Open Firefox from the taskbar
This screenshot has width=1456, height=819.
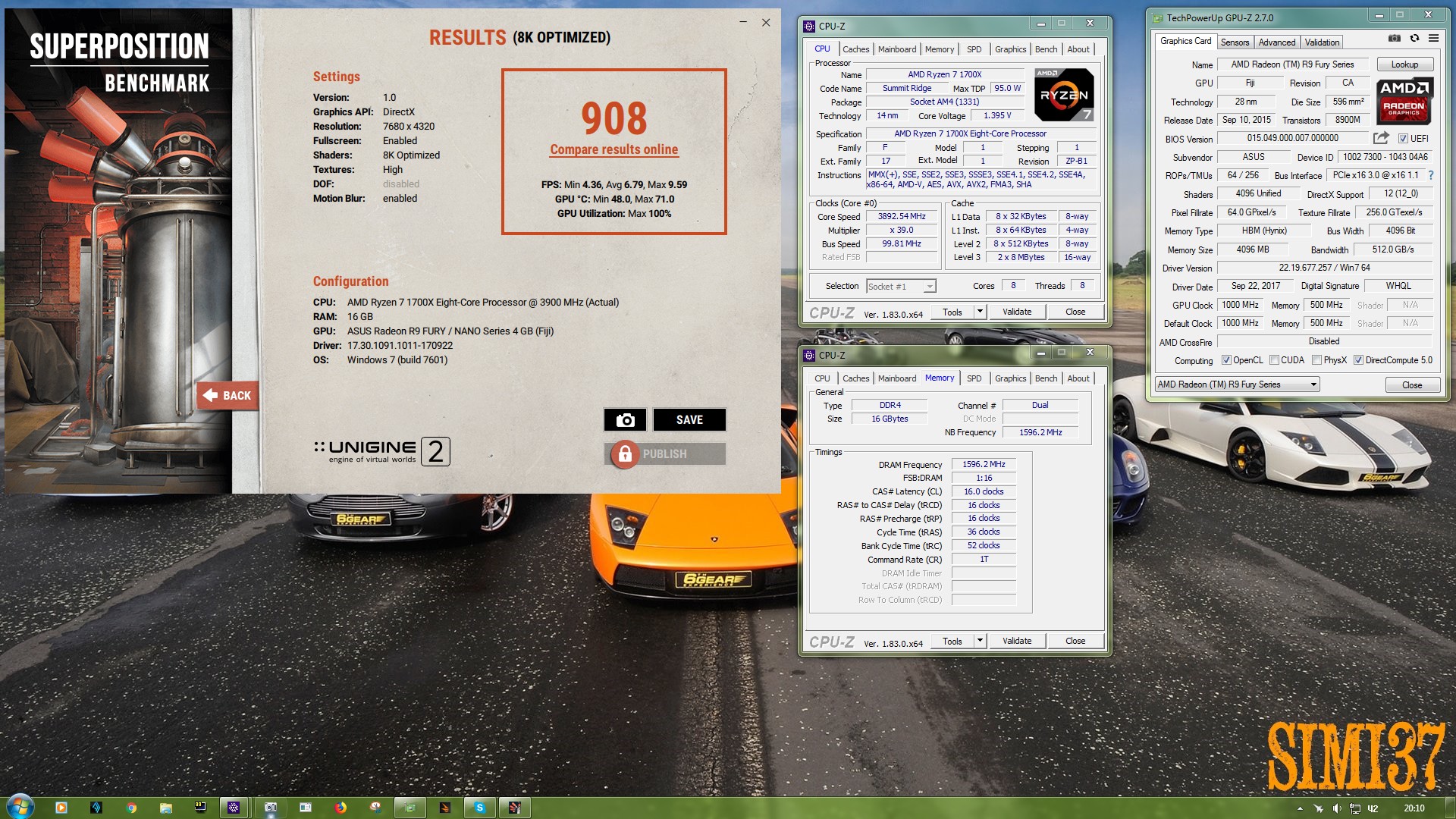coord(340,808)
